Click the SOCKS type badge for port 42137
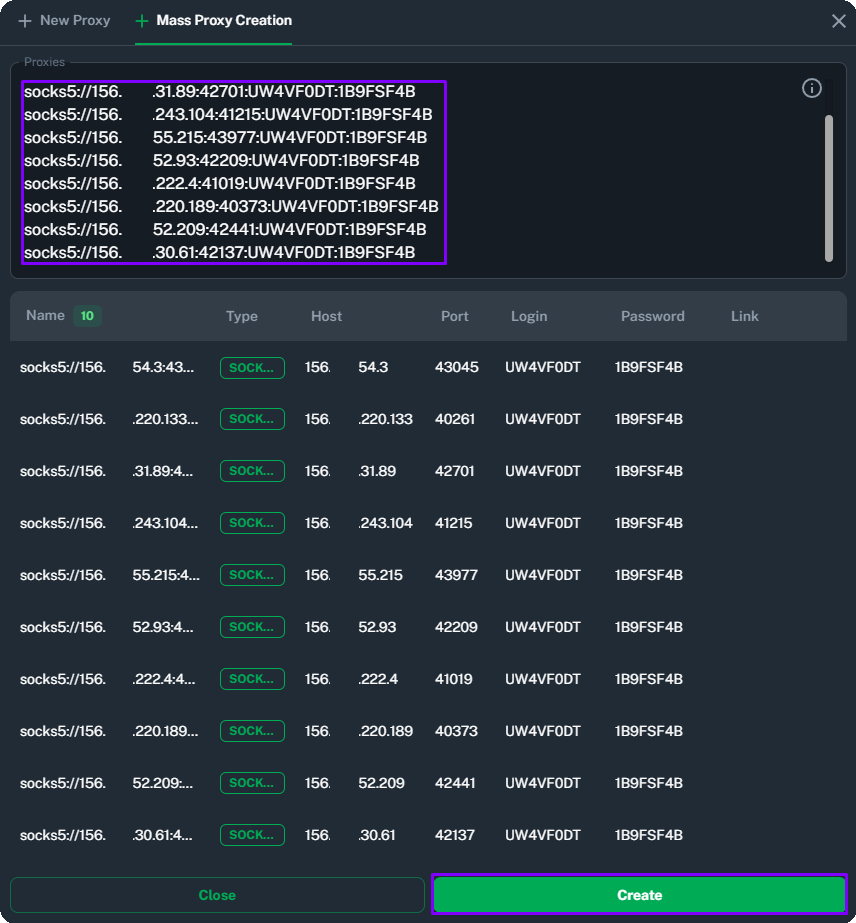 pos(252,835)
